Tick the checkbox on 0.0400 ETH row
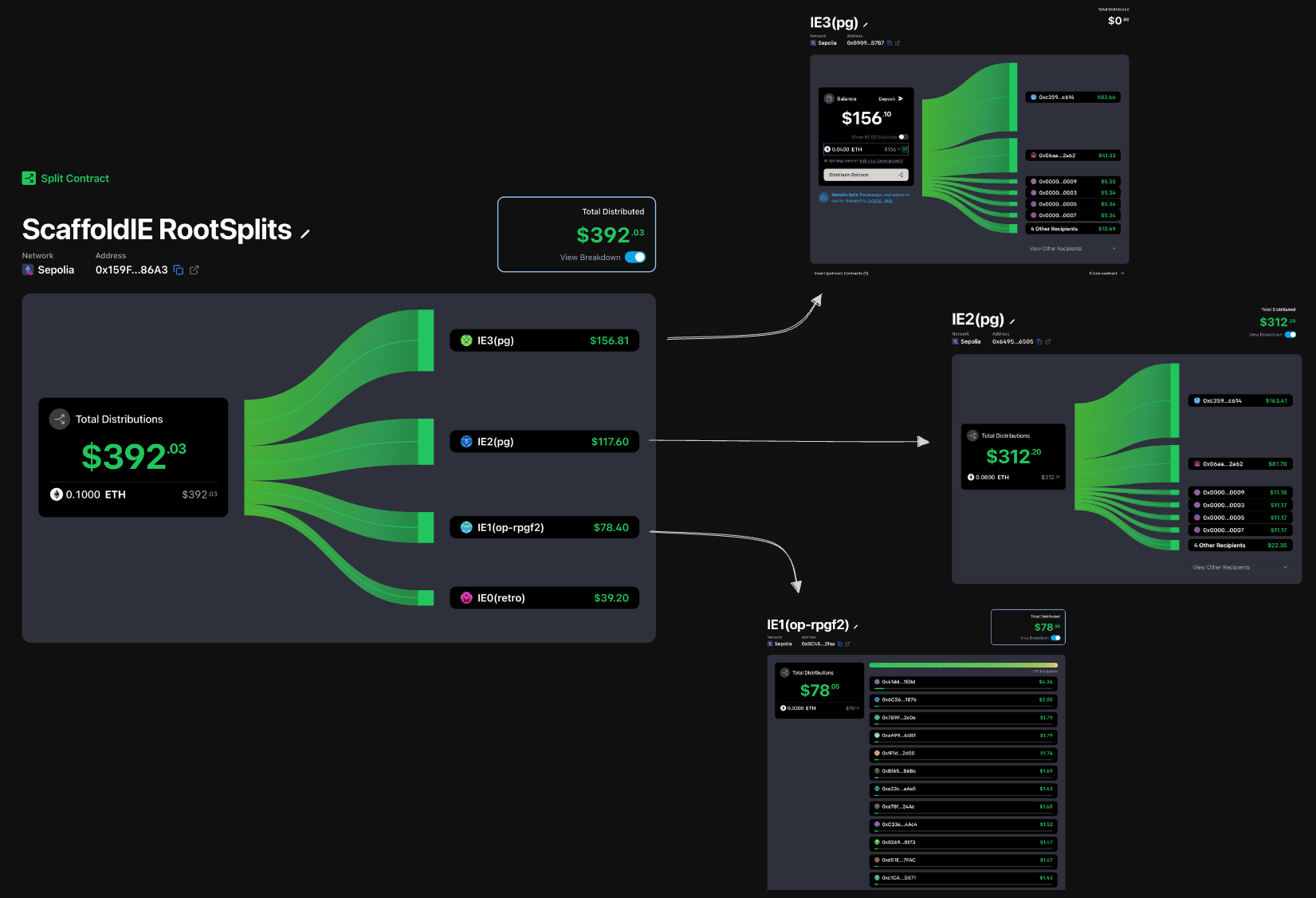This screenshot has width=1316, height=898. [905, 149]
